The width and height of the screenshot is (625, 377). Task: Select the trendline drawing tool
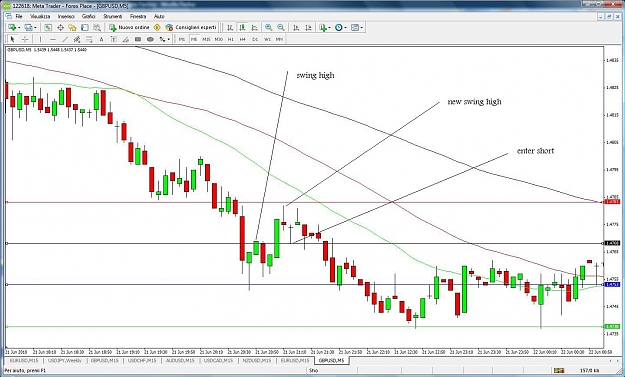65,39
